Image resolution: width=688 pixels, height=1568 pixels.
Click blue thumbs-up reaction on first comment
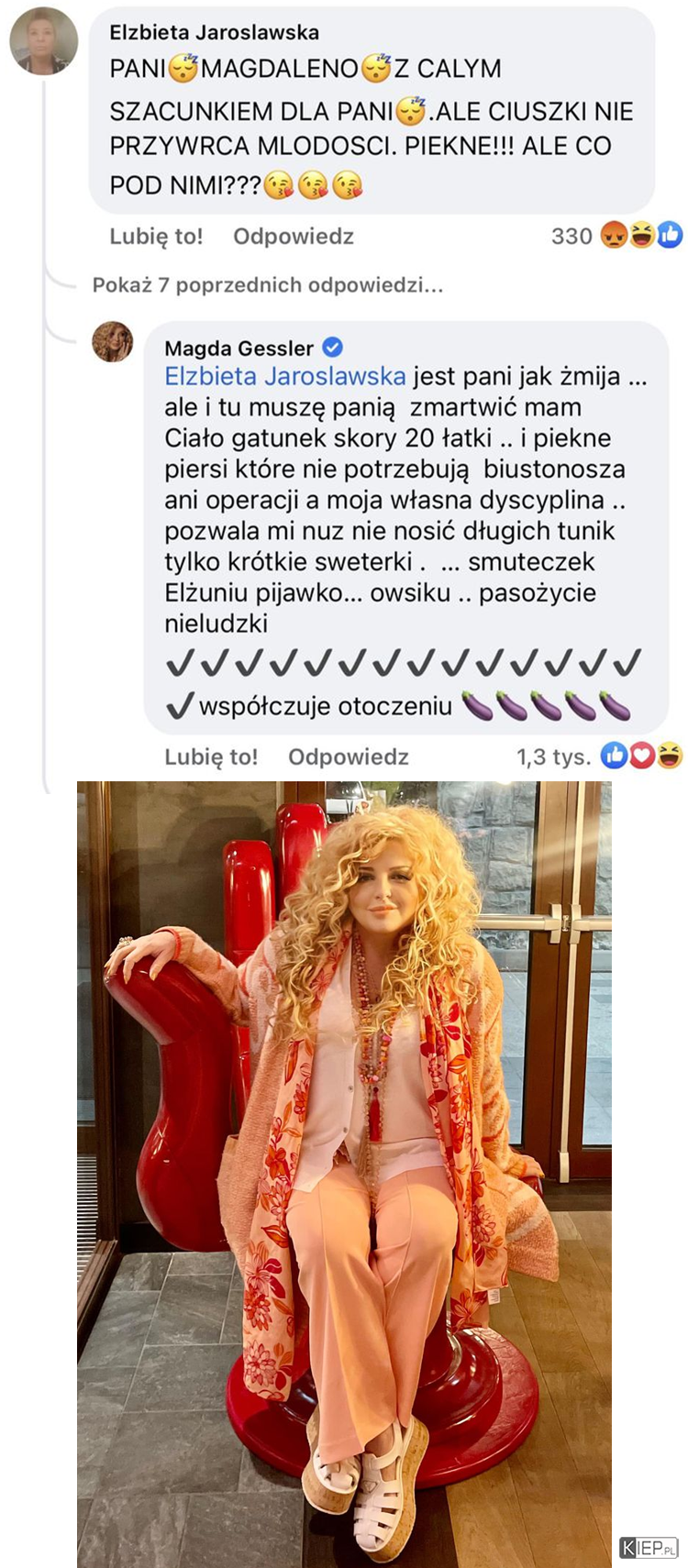click(670, 236)
